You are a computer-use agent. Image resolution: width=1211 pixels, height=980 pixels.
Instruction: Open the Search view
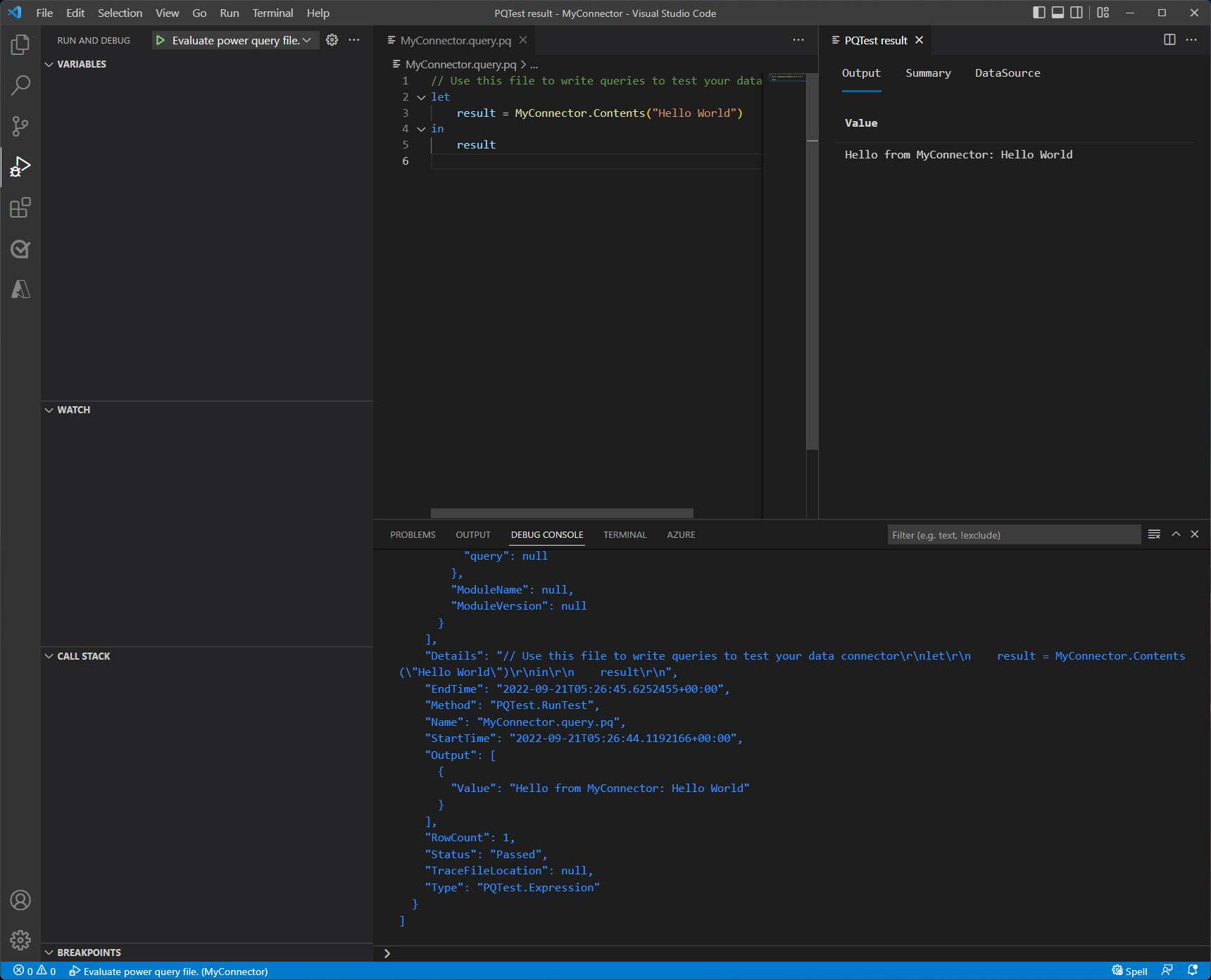point(20,84)
